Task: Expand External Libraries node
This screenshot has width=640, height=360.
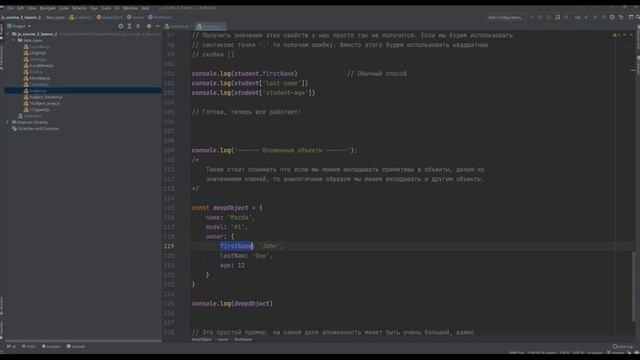Action: pyautogui.click(x=8, y=122)
